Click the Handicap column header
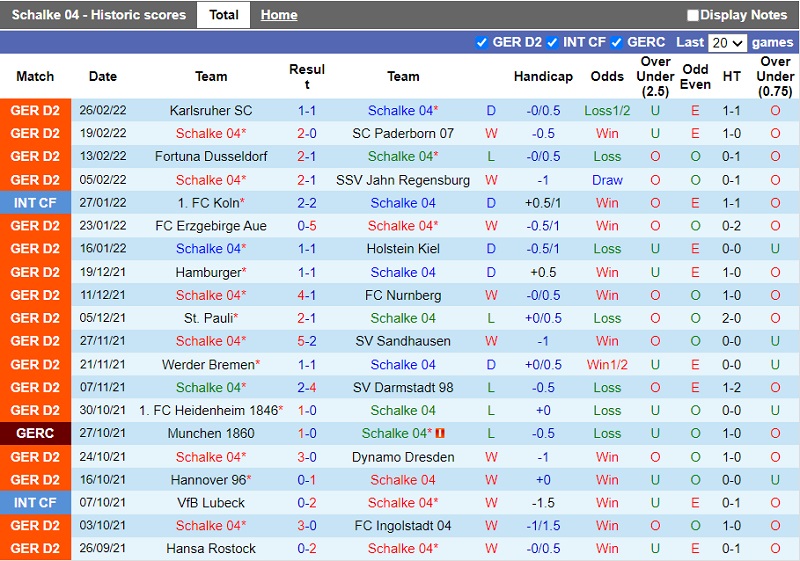Viewport: 800px width, 561px height. [x=543, y=76]
